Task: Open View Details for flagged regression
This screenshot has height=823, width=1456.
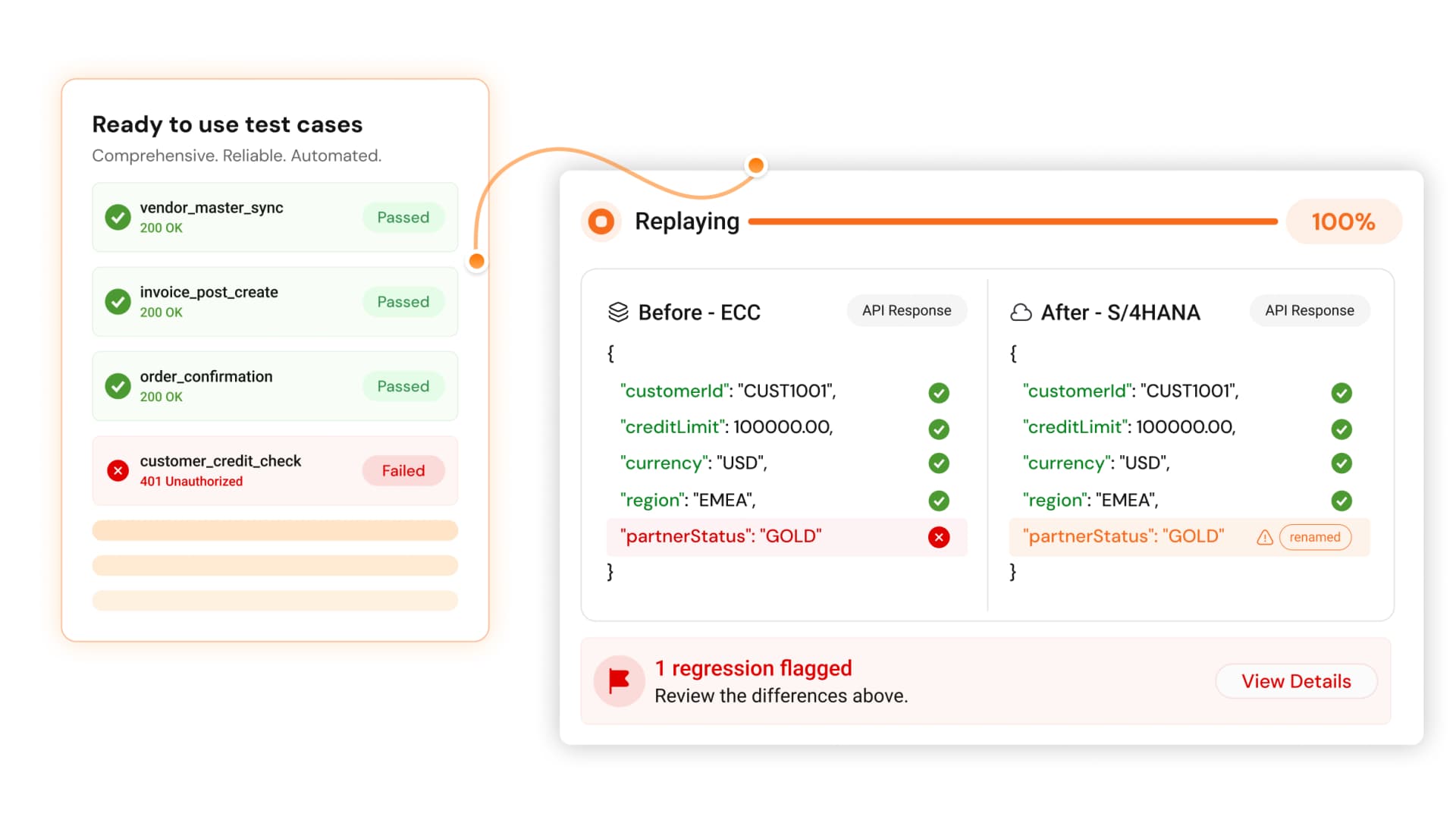Action: [x=1296, y=681]
